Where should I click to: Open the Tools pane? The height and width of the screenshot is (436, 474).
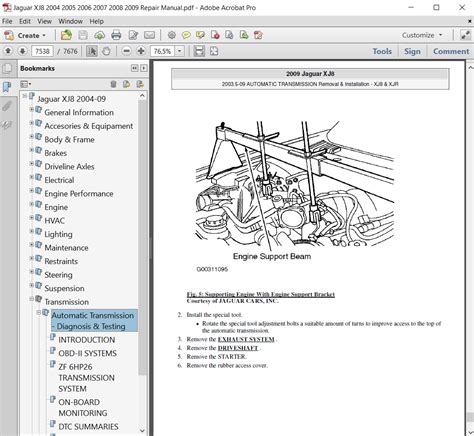[382, 51]
